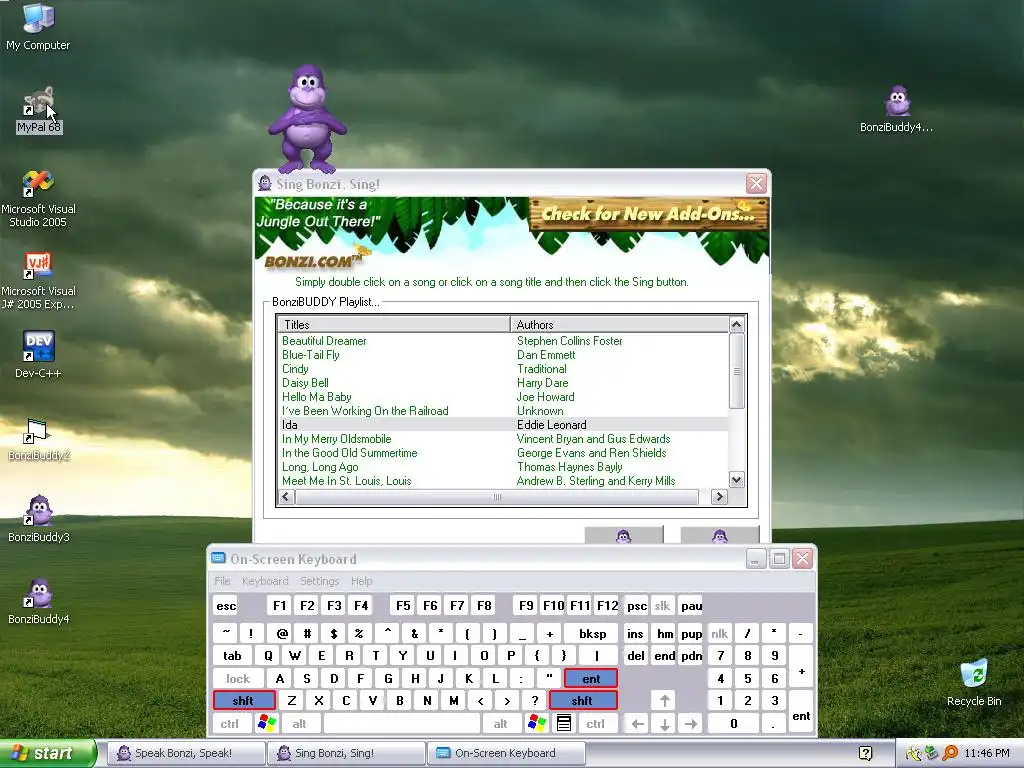
Task: Click the playlist vertical scrollbar thumb
Action: click(x=737, y=371)
